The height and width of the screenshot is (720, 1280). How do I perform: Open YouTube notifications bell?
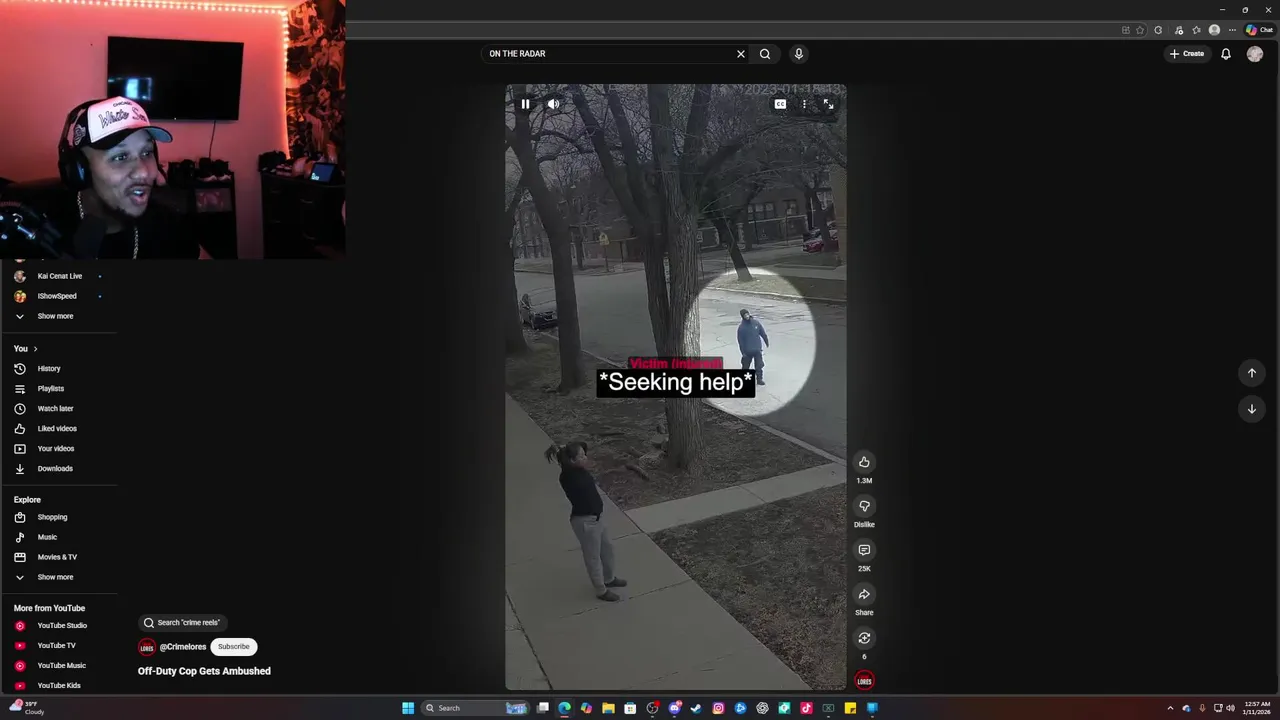pyautogui.click(x=1226, y=54)
